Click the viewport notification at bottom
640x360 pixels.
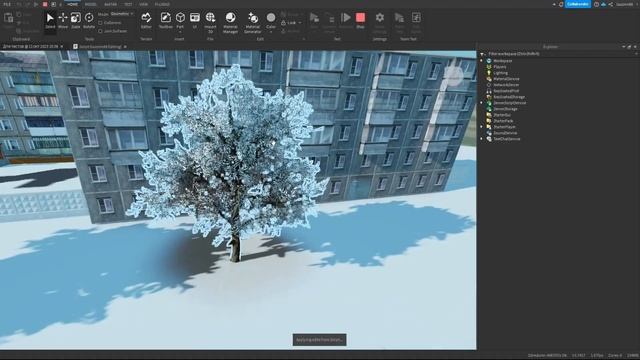tap(320, 340)
